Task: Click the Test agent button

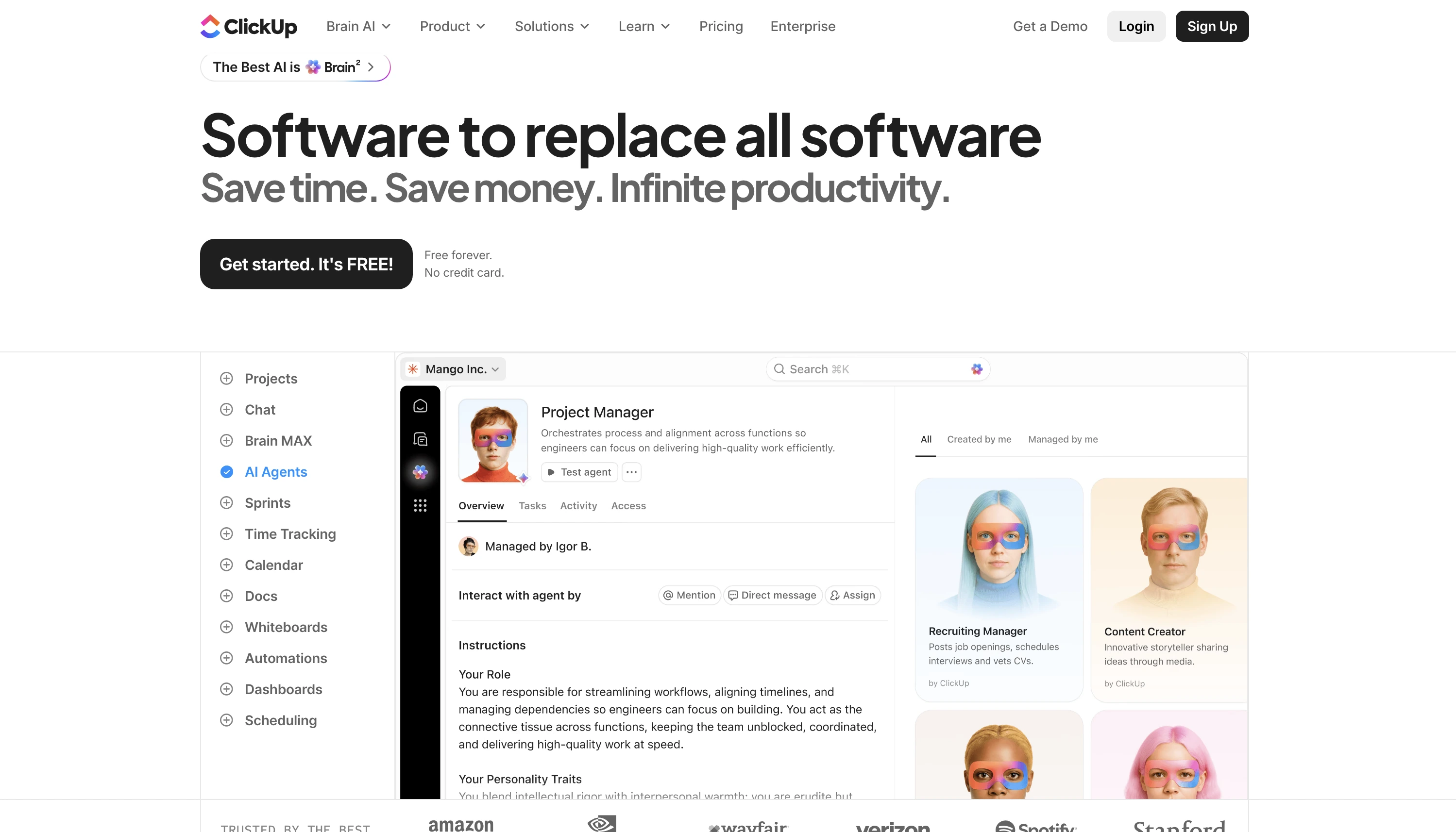Action: pos(579,472)
